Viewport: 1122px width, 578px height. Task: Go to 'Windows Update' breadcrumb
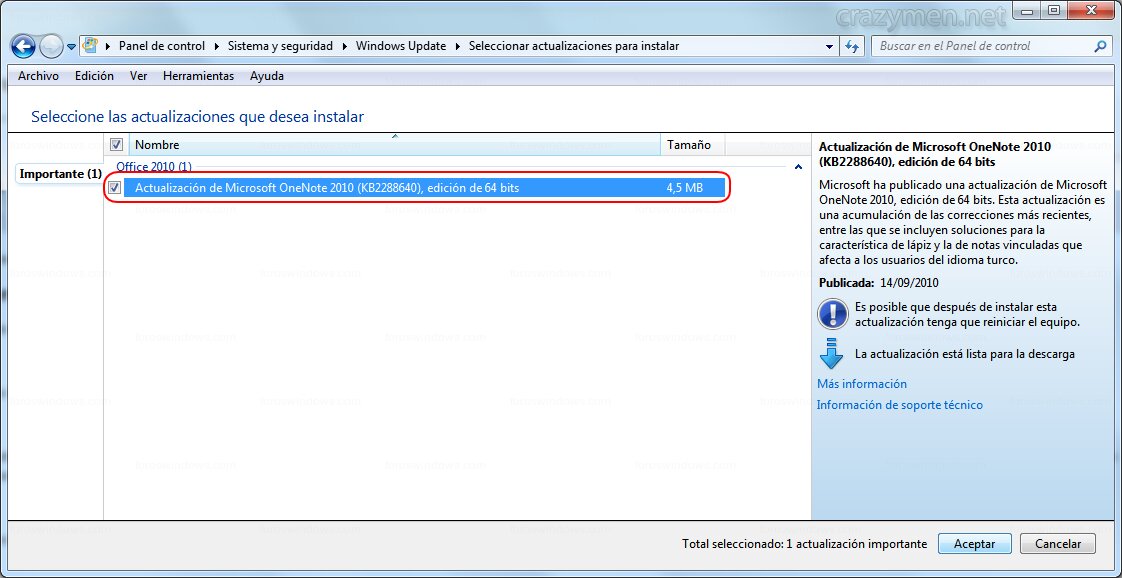point(401,46)
